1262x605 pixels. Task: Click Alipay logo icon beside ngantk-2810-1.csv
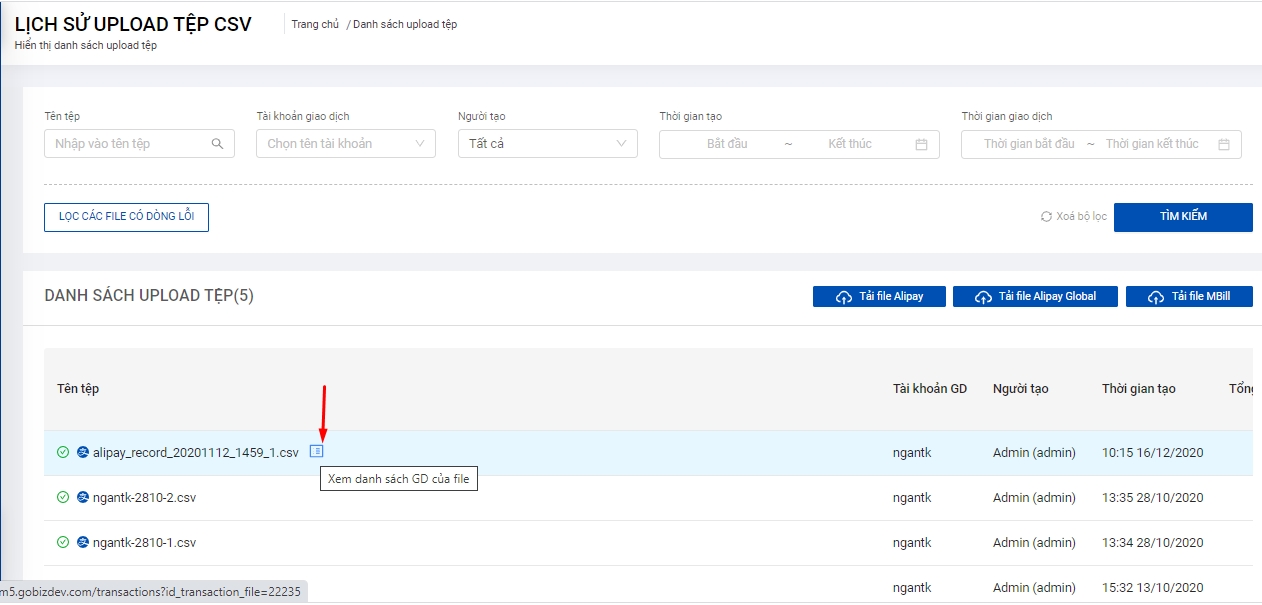click(x=83, y=542)
